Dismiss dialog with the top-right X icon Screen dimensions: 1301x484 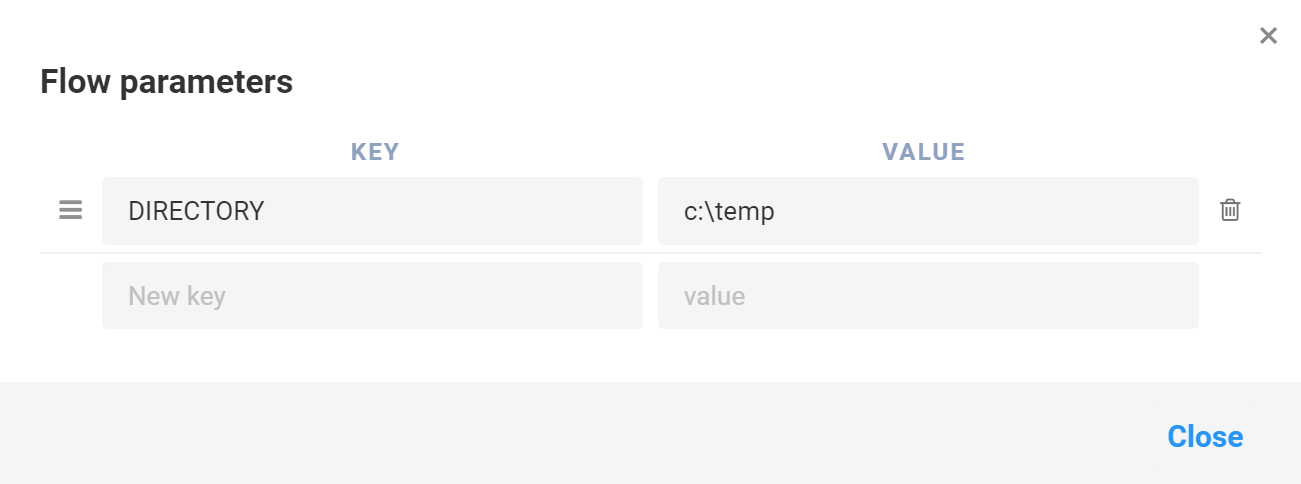pyautogui.click(x=1268, y=36)
